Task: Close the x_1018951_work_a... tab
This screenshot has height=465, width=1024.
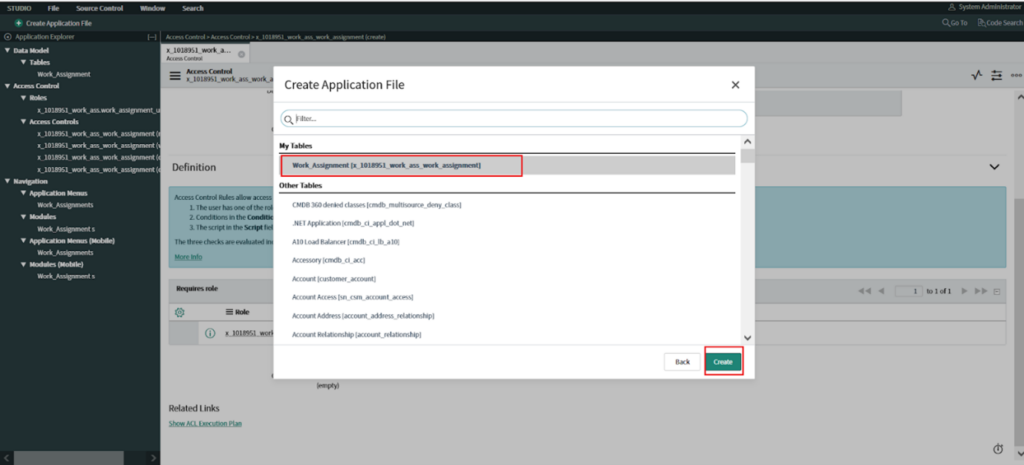Action: pos(241,54)
